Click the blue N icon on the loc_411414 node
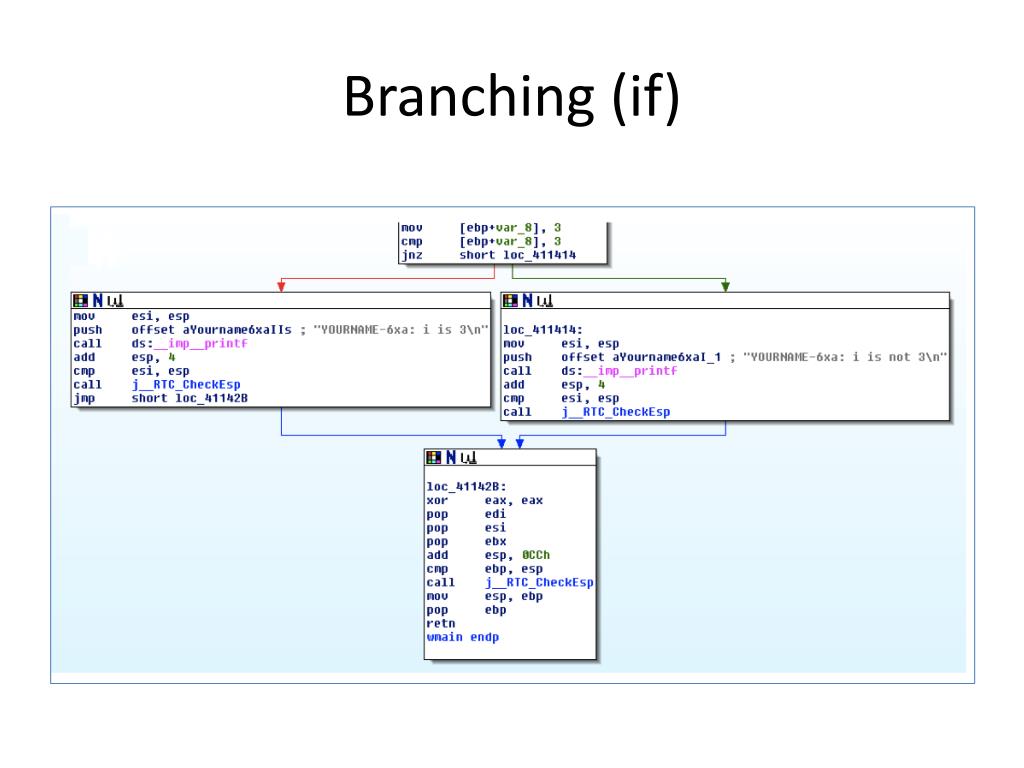This screenshot has width=1024, height=768. [528, 300]
